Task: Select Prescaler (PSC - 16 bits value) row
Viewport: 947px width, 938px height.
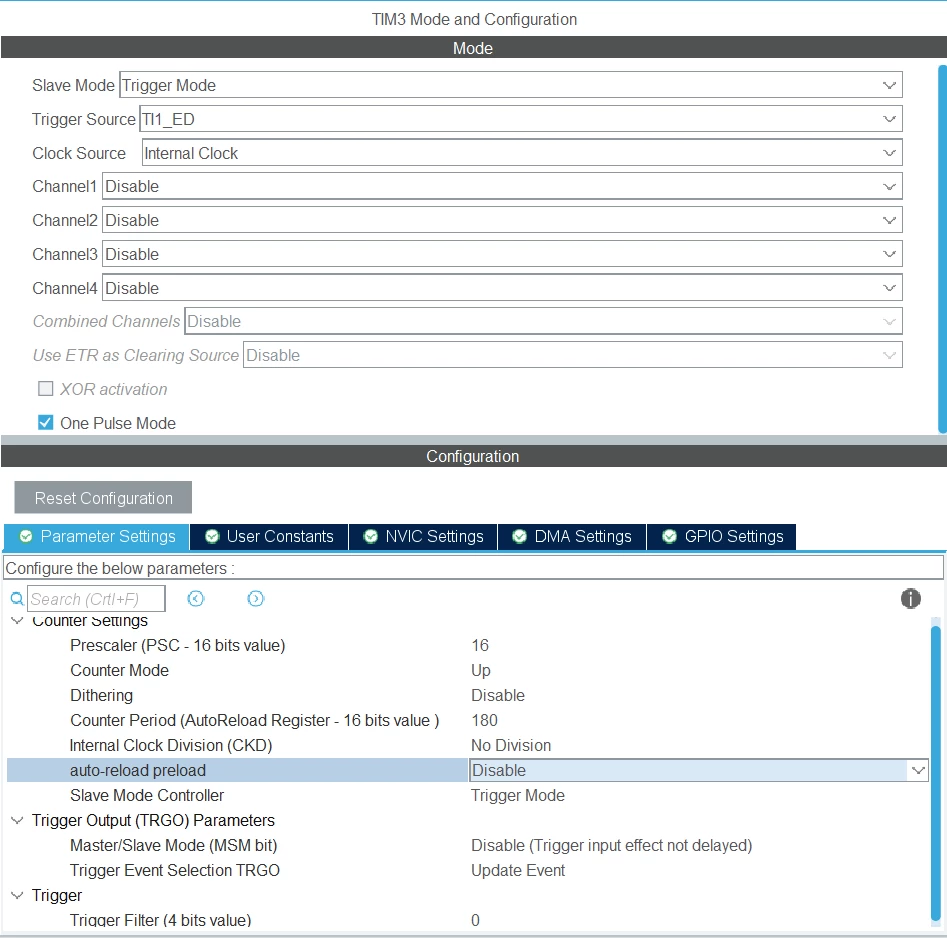Action: [x=177, y=645]
